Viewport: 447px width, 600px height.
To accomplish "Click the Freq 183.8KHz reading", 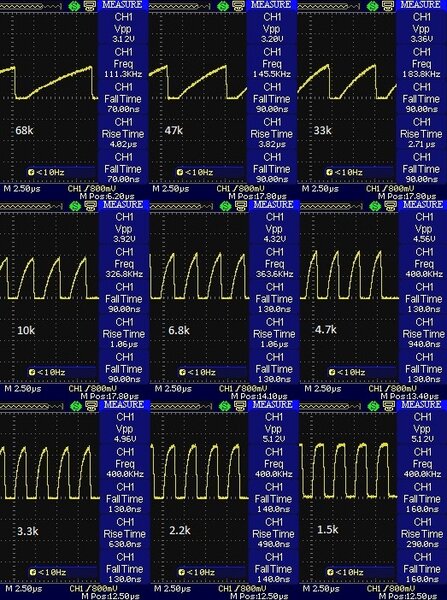I will point(421,74).
